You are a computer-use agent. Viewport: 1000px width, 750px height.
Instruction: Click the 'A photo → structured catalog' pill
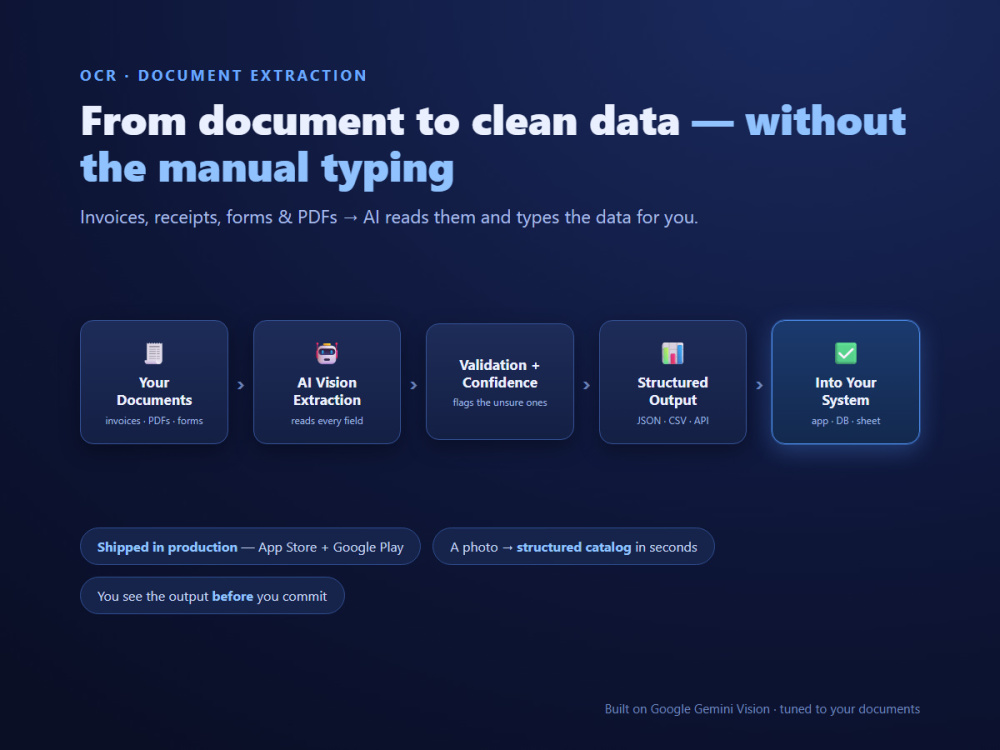tap(573, 547)
